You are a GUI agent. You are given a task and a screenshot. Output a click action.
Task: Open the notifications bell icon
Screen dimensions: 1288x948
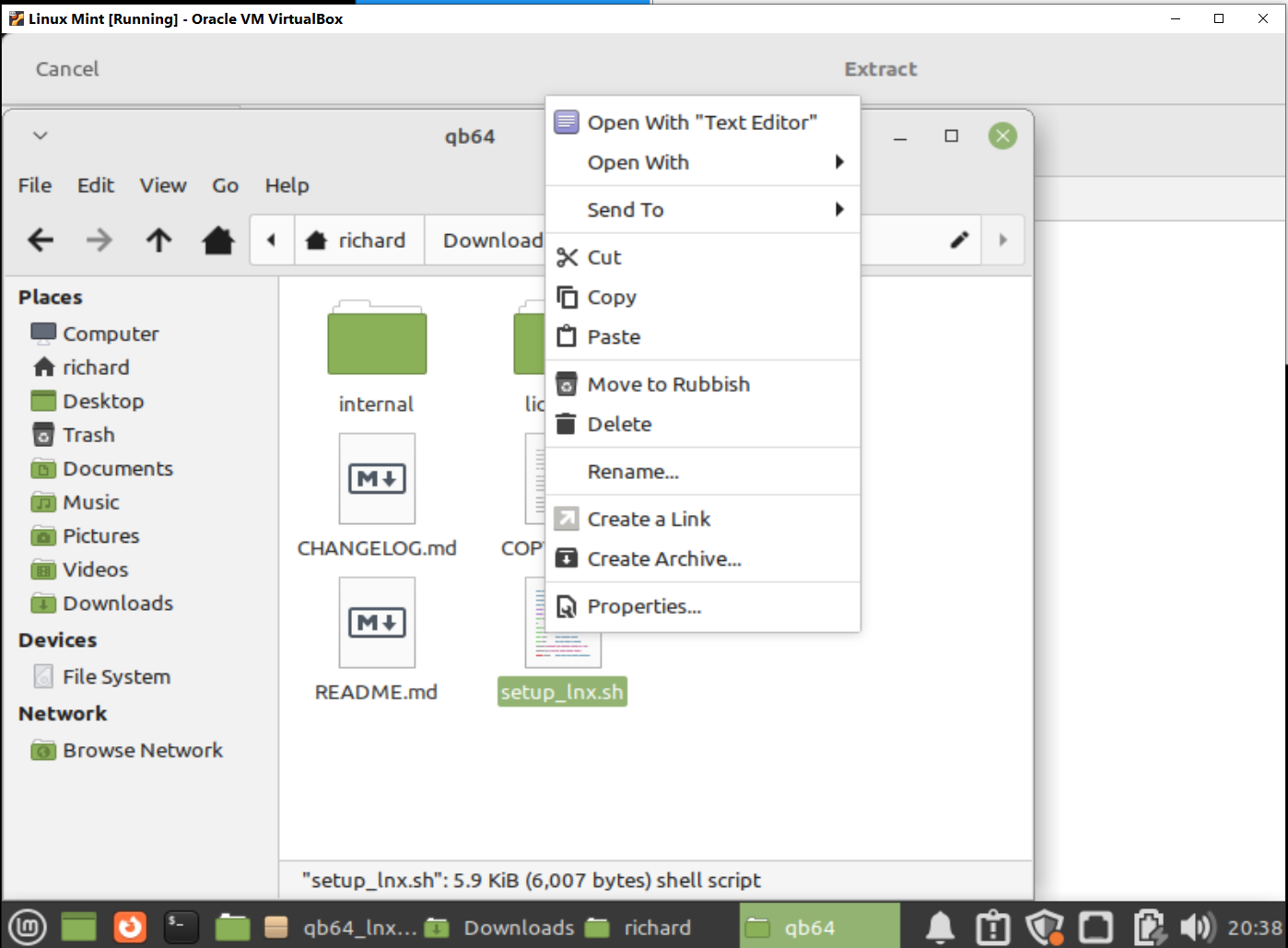(940, 927)
